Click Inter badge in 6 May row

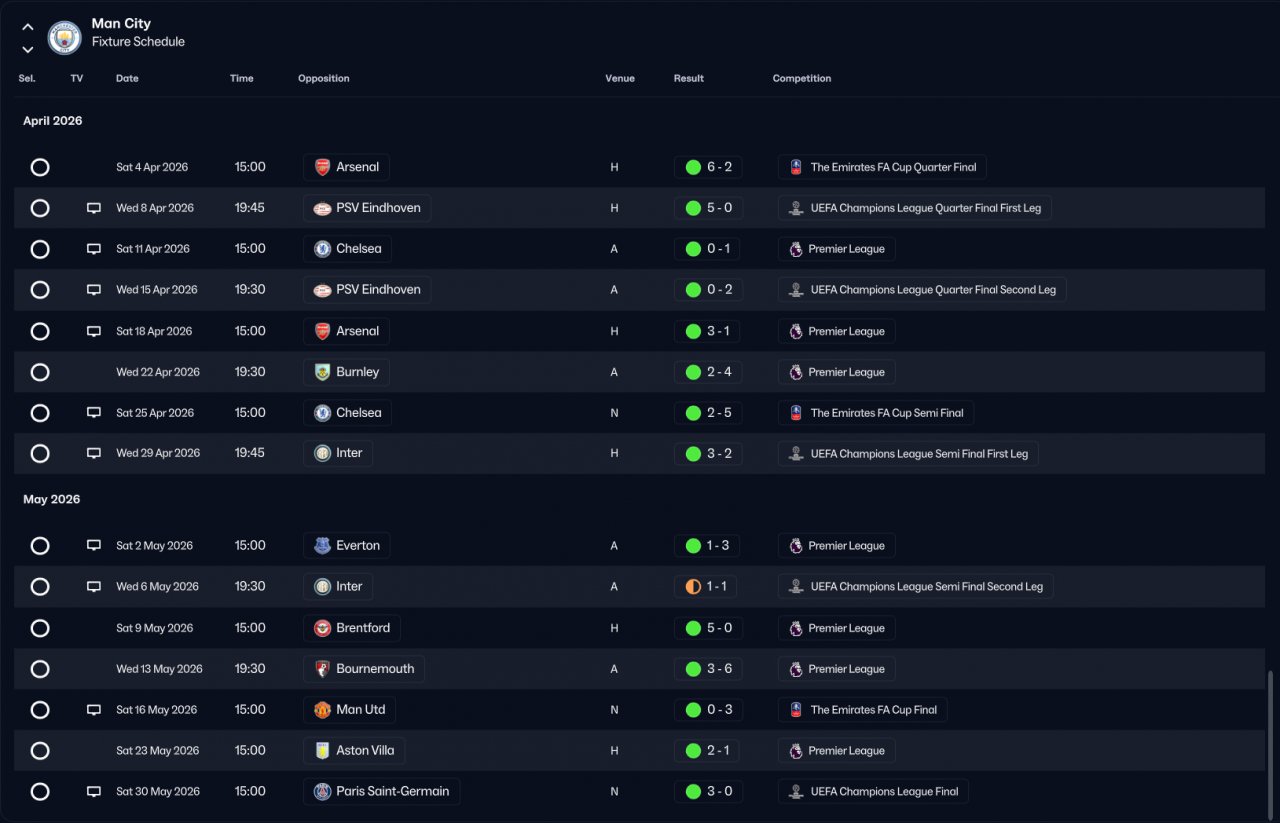tap(322, 587)
